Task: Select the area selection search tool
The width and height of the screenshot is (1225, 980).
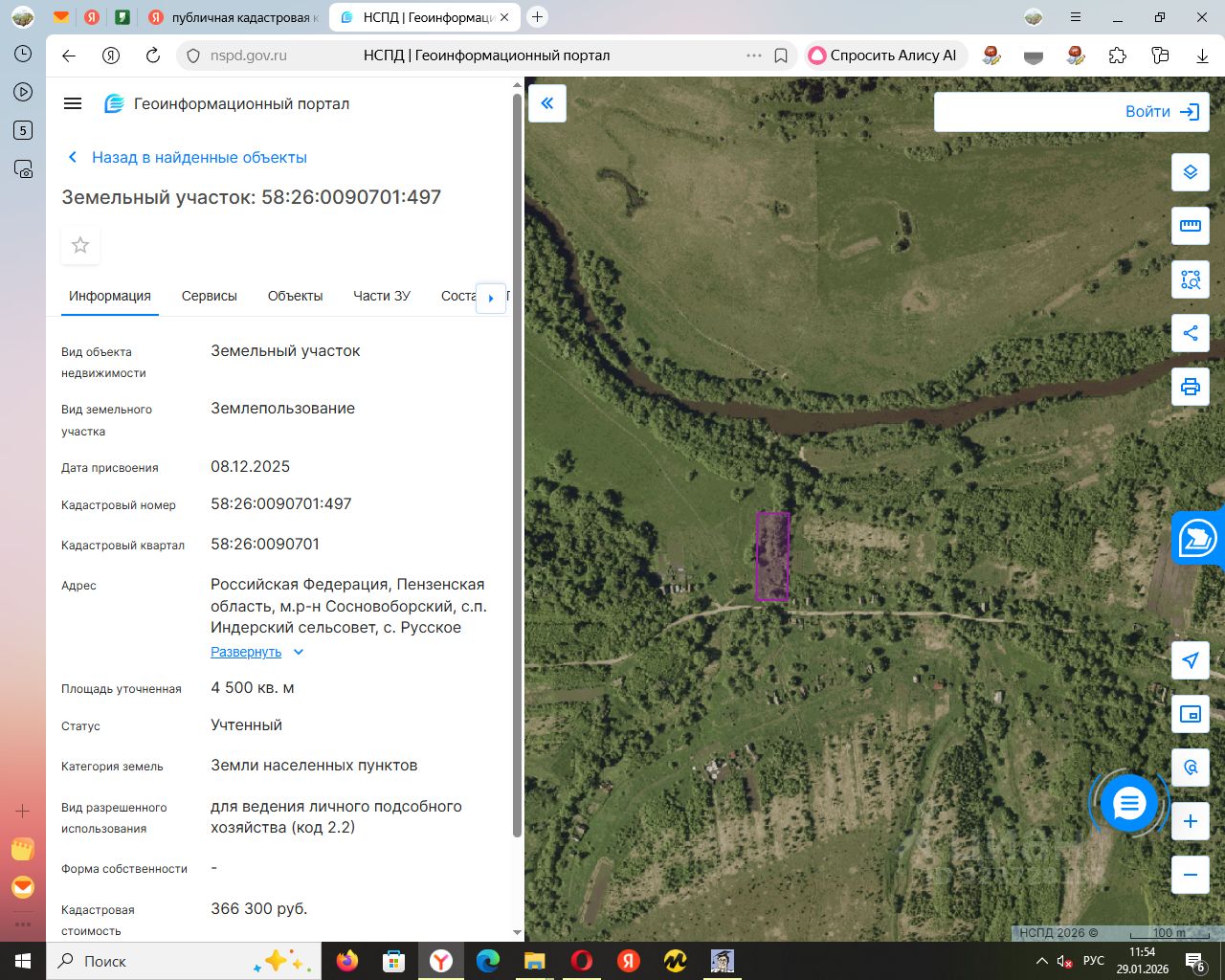Action: point(1191,279)
